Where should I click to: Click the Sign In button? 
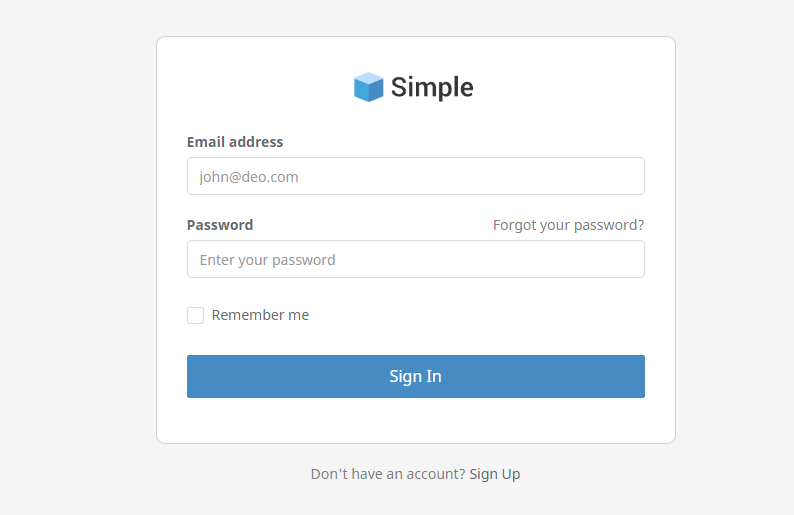[x=416, y=376]
